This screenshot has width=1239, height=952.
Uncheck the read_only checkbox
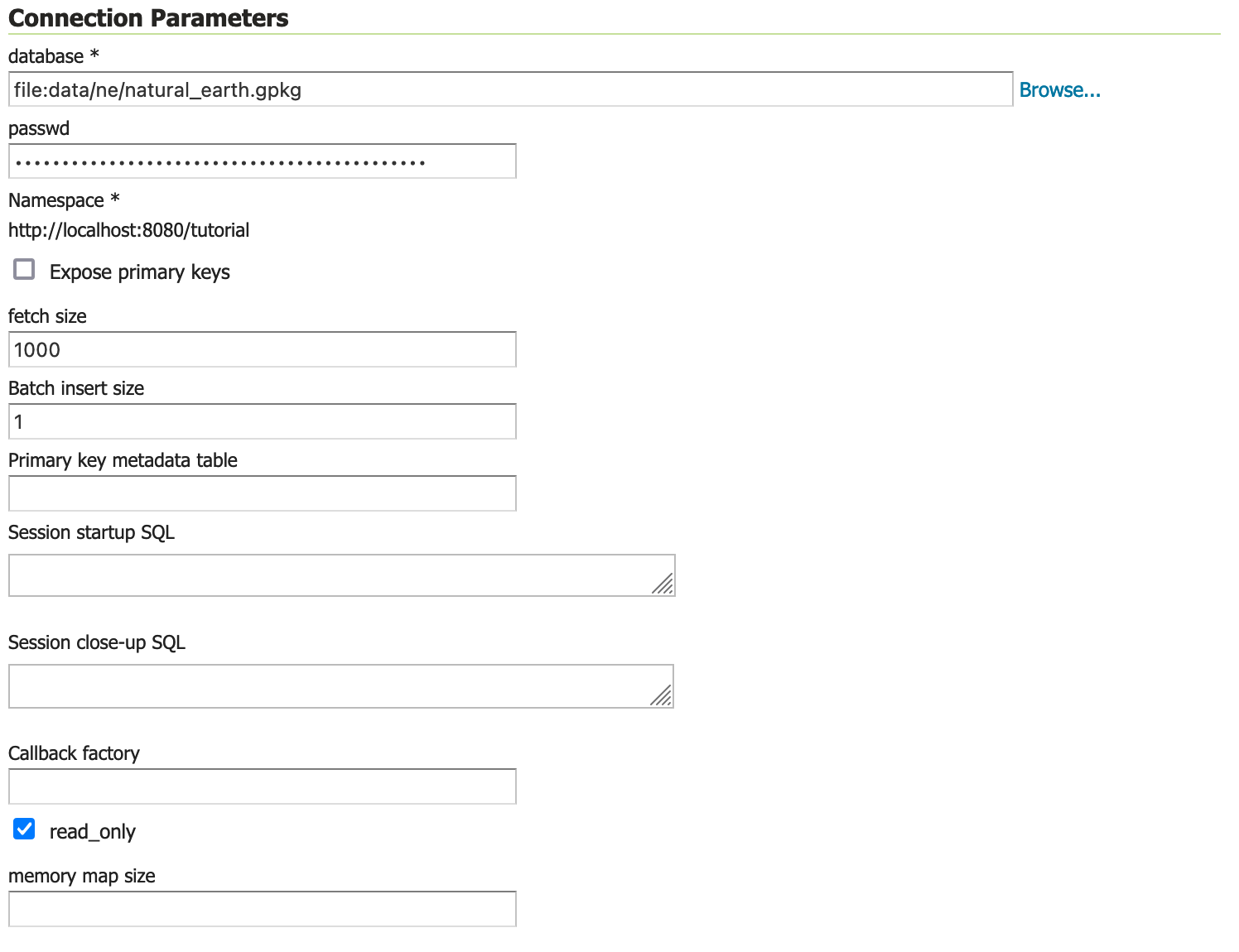pos(25,829)
